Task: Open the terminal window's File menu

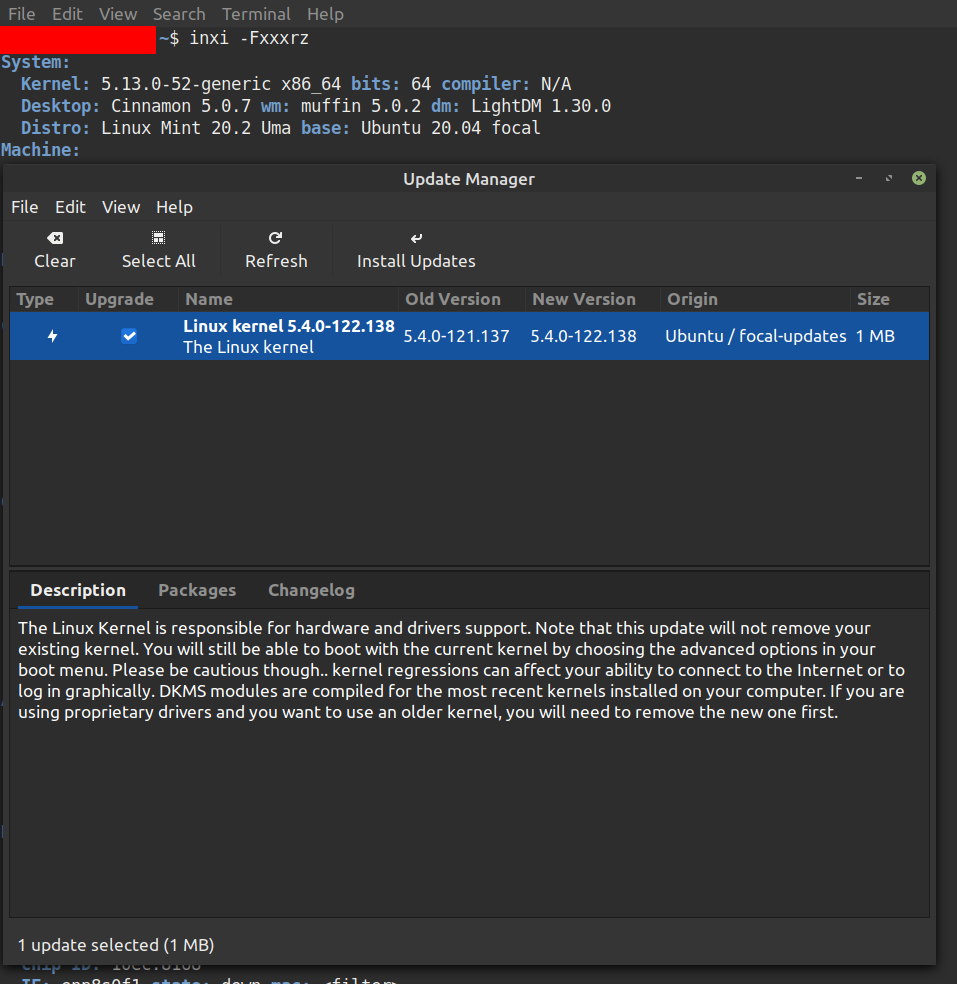Action: [x=21, y=14]
